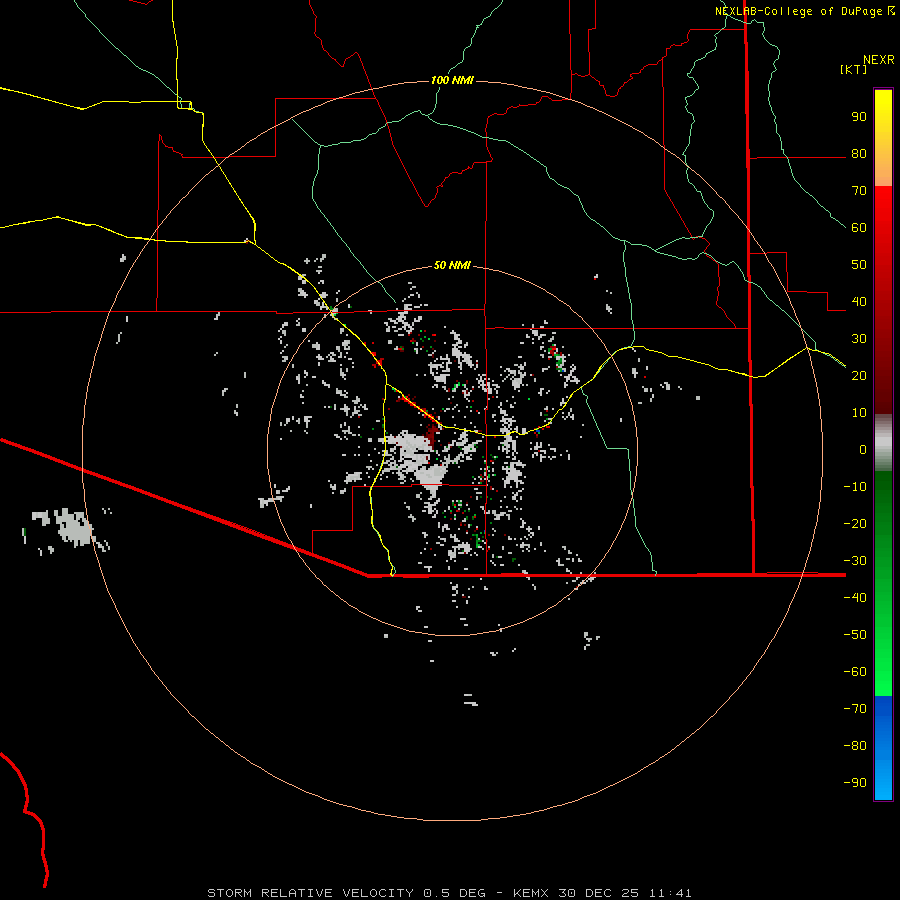Click the 0.5 DEG elevation text in caption
This screenshot has width=900, height=900.
tap(455, 893)
